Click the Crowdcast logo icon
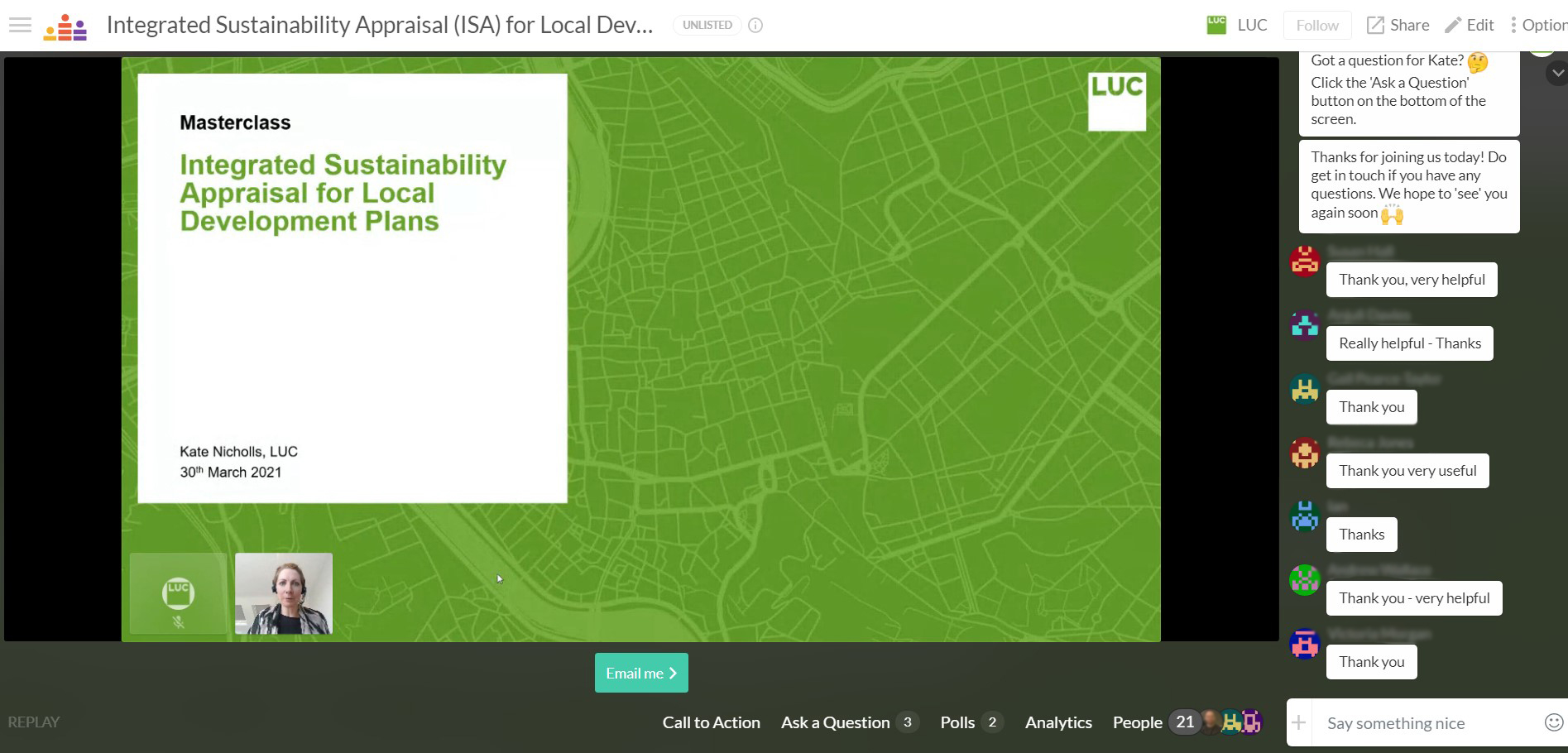 click(x=65, y=26)
